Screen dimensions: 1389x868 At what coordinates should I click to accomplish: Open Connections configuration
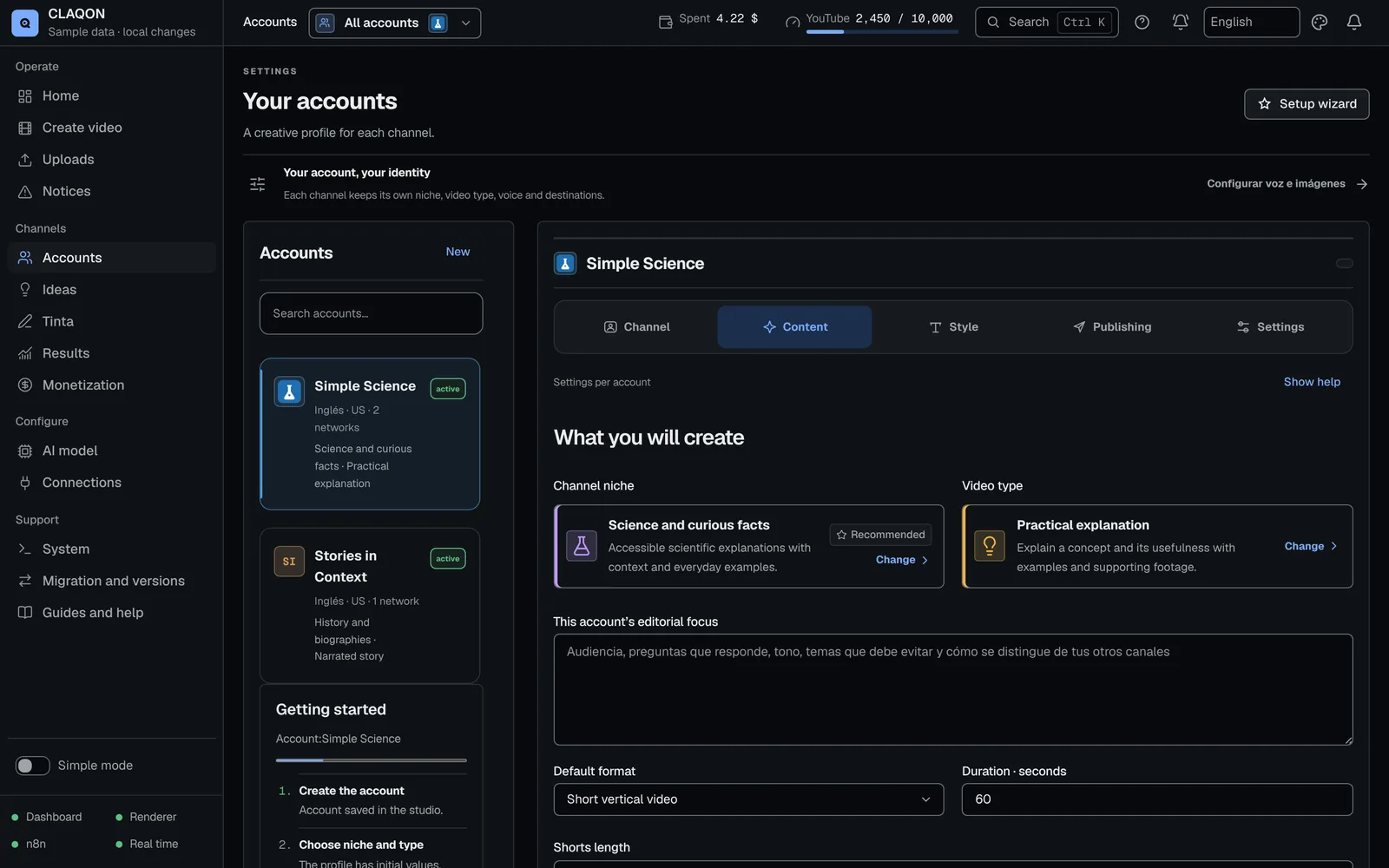[x=111, y=483]
